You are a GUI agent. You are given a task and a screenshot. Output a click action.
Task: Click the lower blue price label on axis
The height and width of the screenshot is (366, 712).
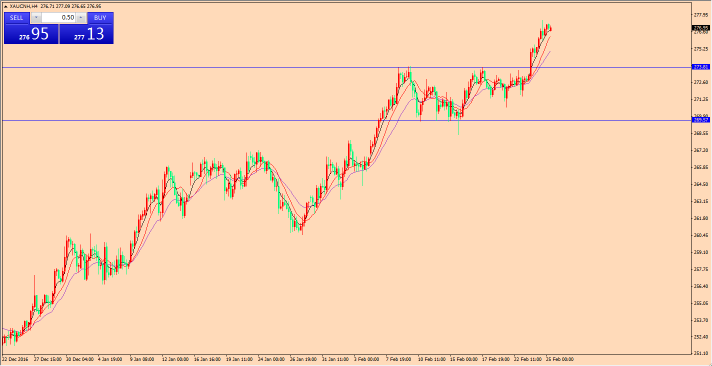point(701,120)
